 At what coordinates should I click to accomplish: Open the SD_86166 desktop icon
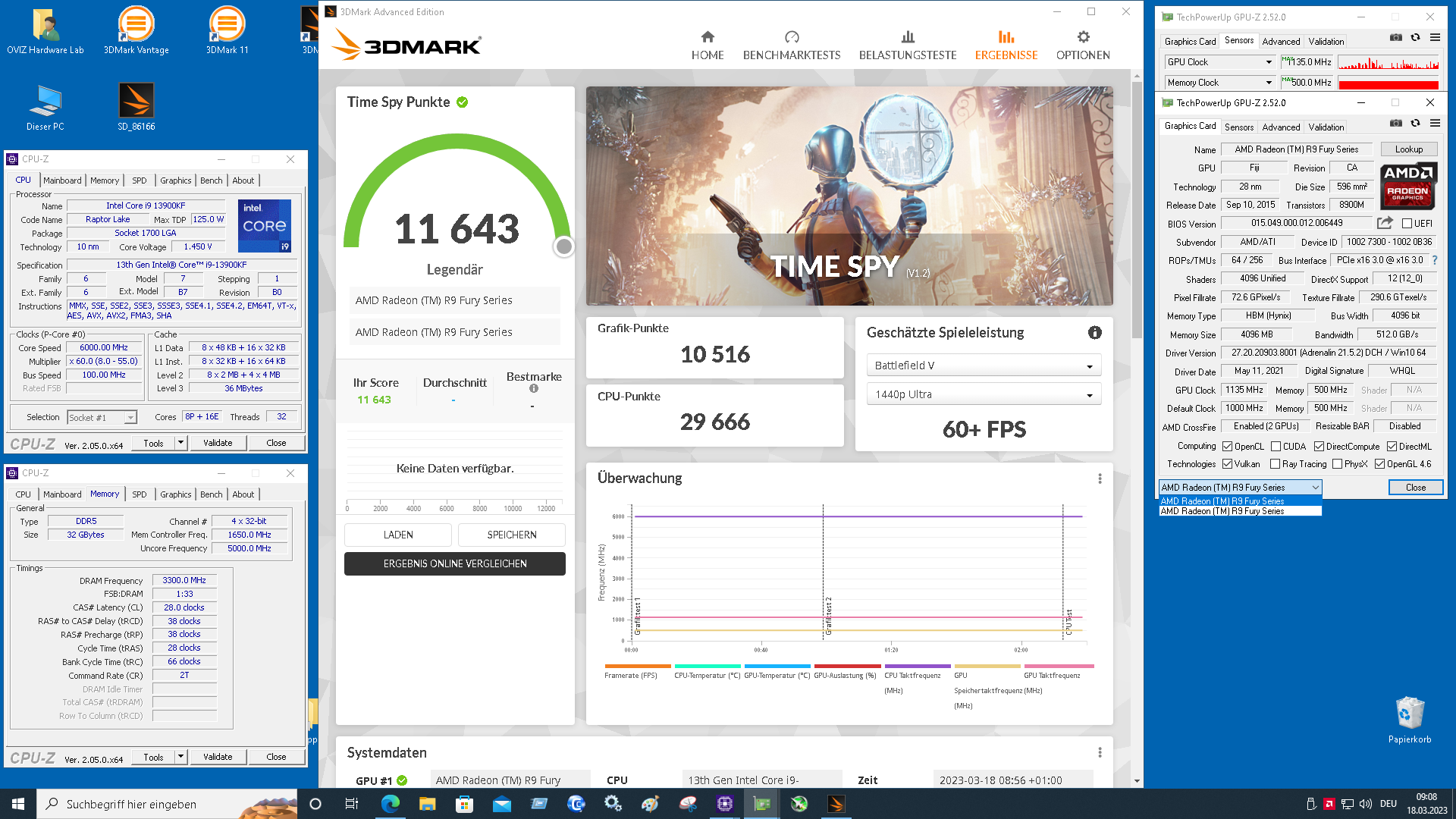click(136, 108)
